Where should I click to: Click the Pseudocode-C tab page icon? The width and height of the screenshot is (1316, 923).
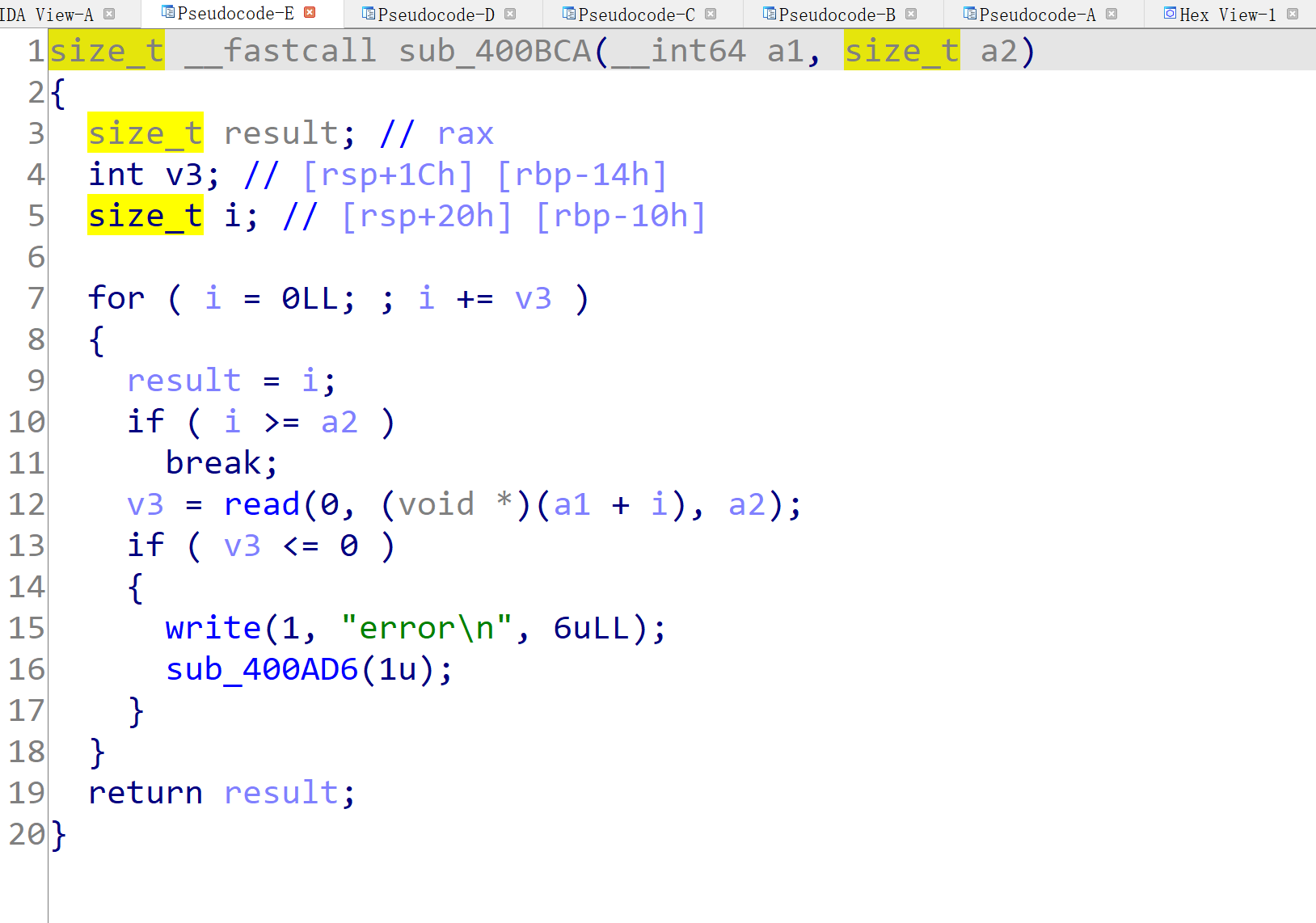[569, 14]
